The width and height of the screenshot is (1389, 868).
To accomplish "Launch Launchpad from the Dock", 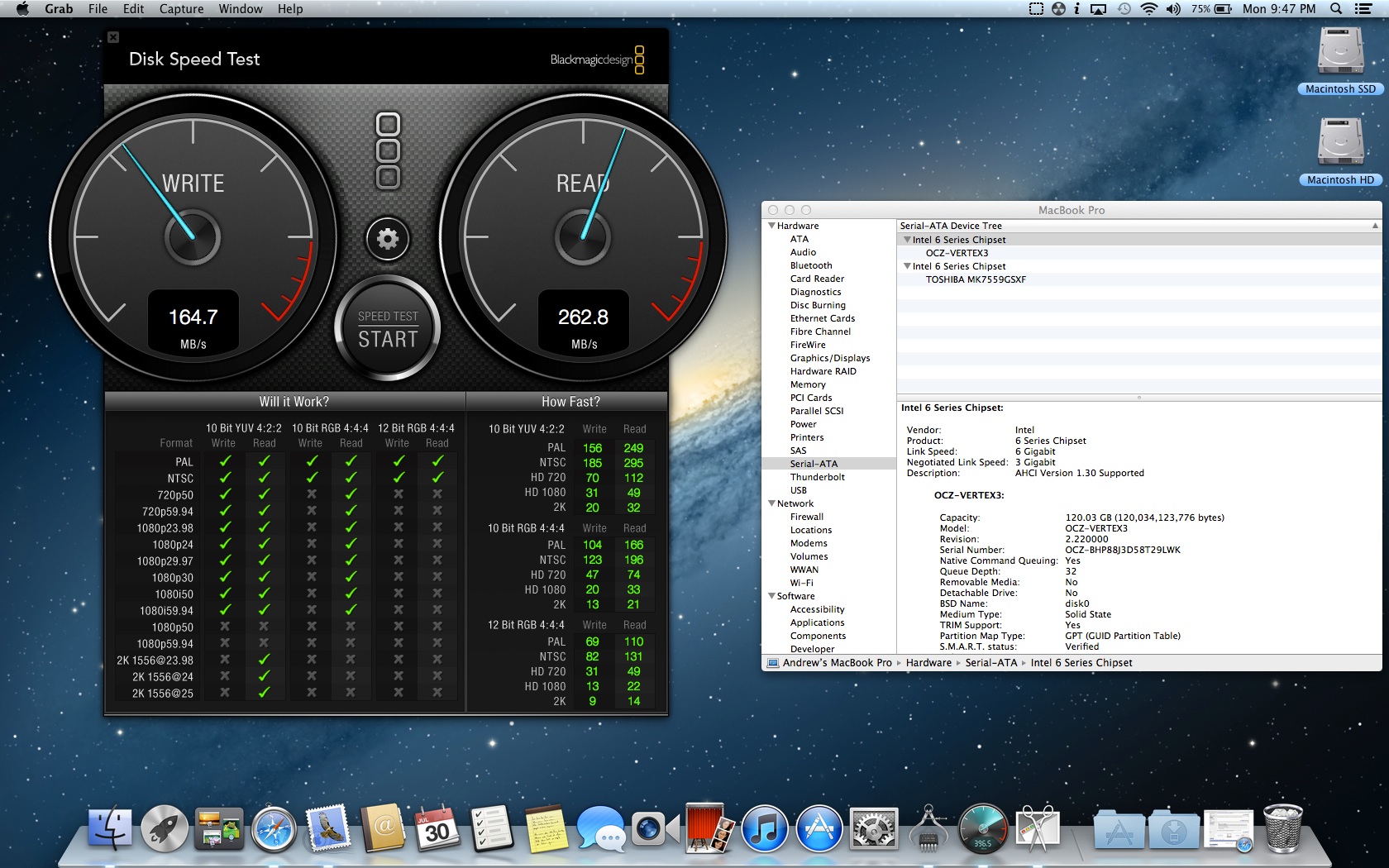I will point(165,828).
